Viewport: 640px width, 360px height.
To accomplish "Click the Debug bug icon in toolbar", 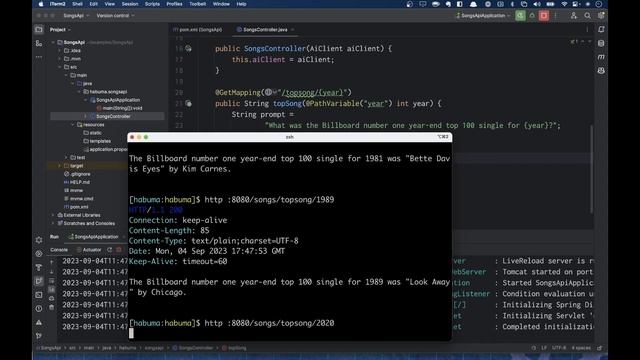I will pyautogui.click(x=532, y=16).
